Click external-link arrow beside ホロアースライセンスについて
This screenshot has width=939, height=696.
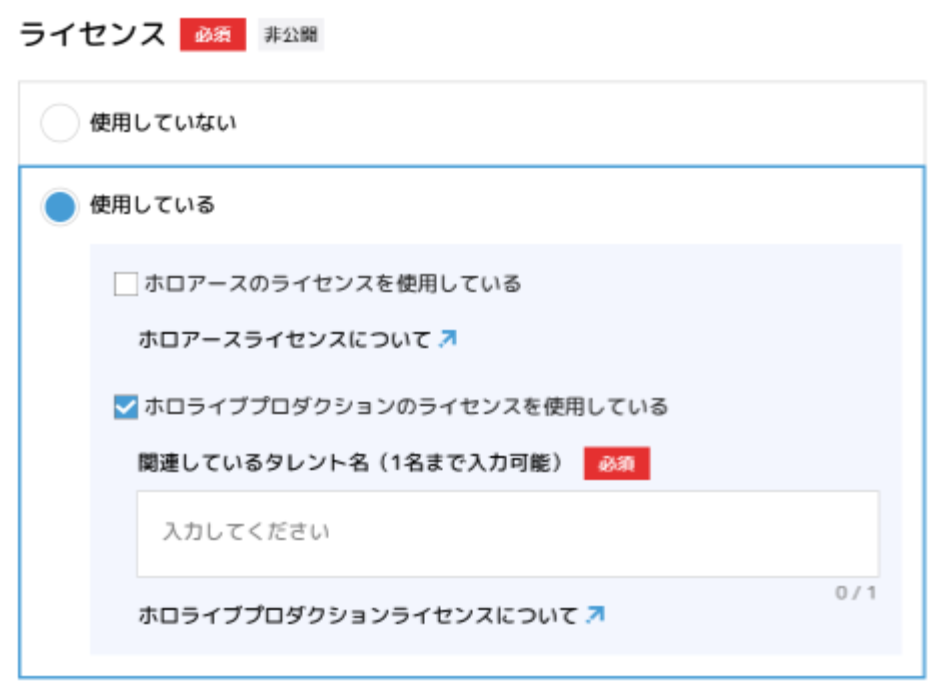point(448,339)
